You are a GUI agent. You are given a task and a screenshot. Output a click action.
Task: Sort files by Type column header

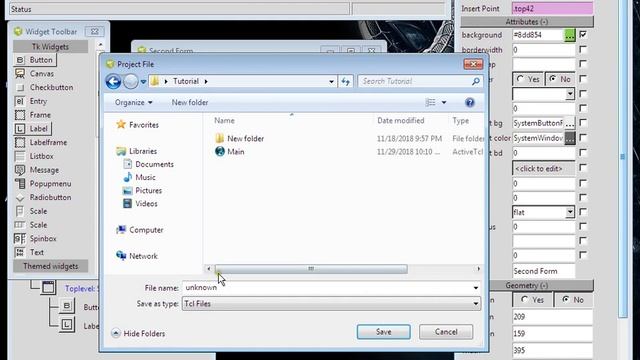click(460, 120)
